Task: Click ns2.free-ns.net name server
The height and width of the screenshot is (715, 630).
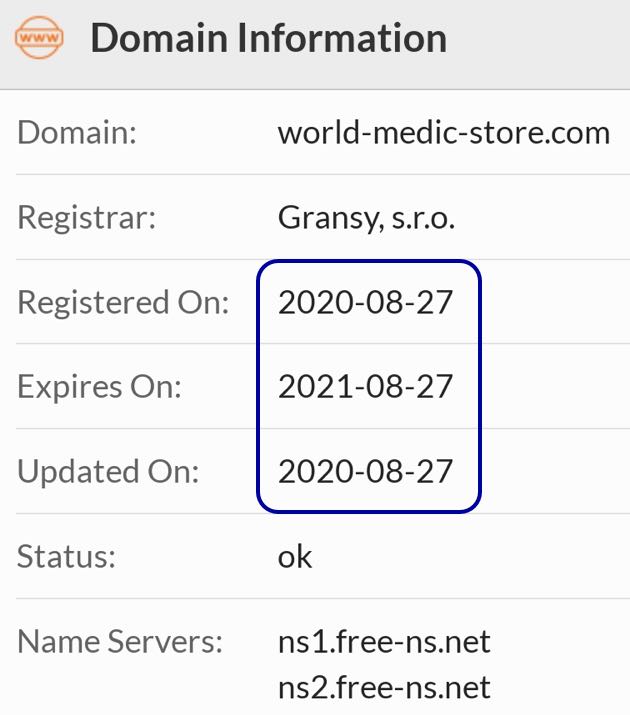Action: tap(384, 687)
